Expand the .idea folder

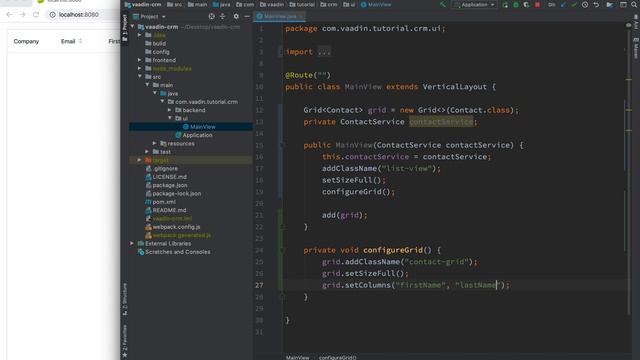[x=140, y=35]
